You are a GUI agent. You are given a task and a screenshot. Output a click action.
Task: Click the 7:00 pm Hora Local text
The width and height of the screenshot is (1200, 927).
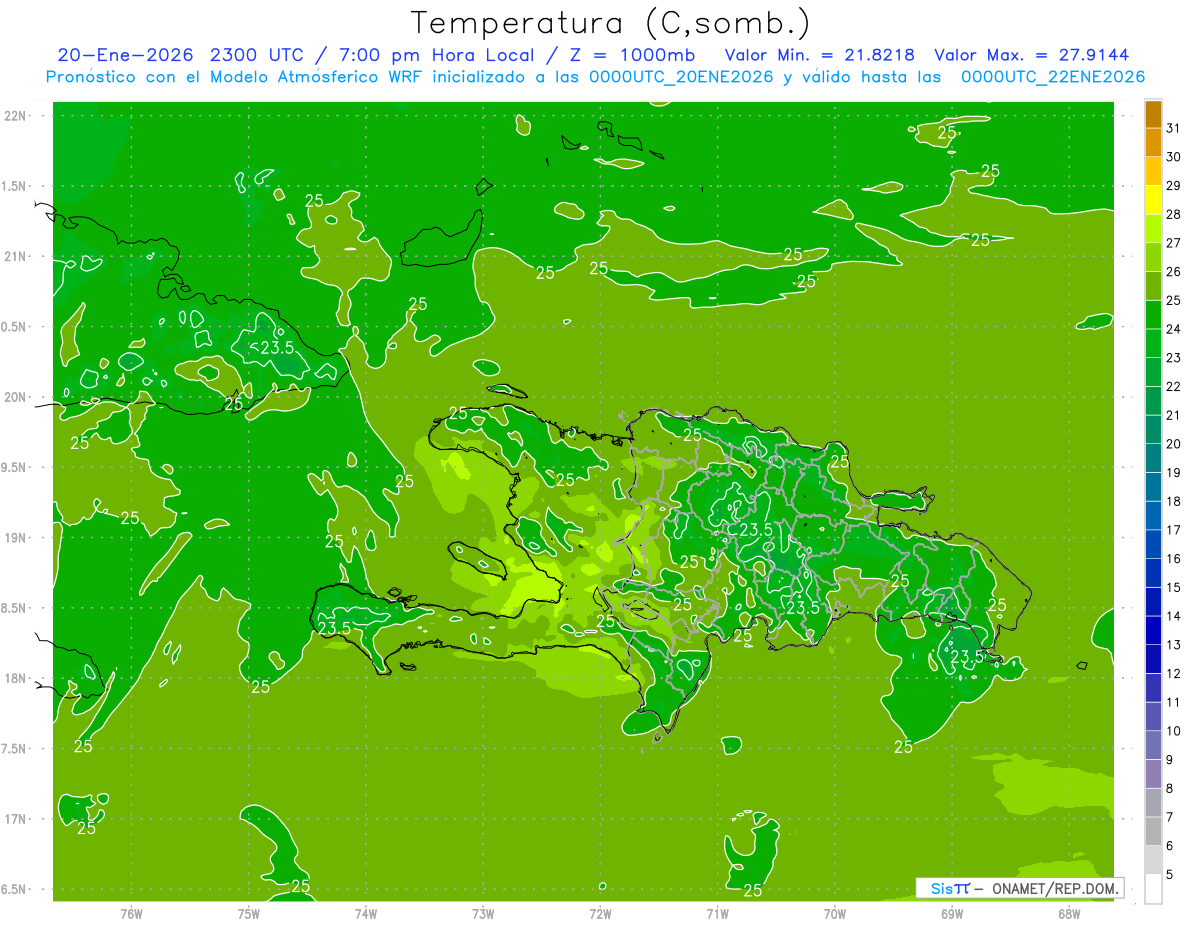pos(436,55)
